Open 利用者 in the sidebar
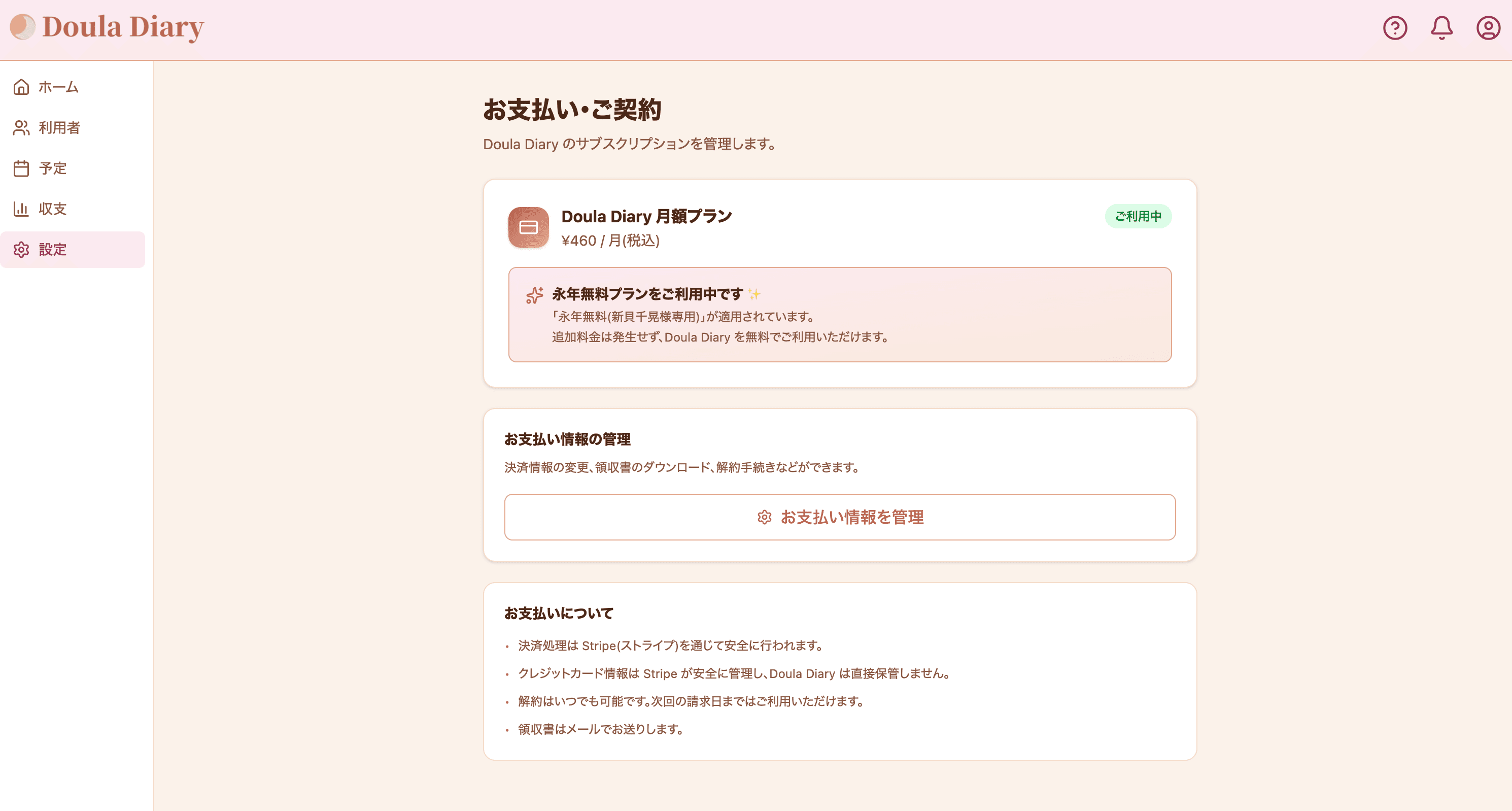The width and height of the screenshot is (1512, 811). [x=73, y=127]
